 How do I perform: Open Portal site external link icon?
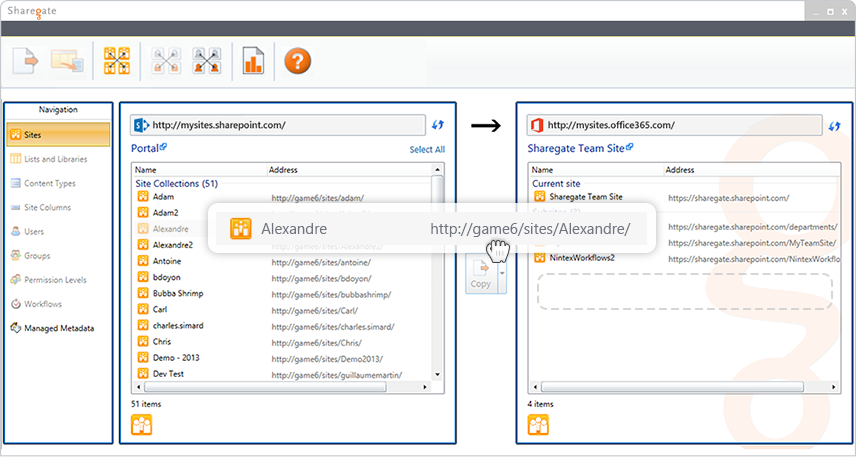pyautogui.click(x=163, y=147)
